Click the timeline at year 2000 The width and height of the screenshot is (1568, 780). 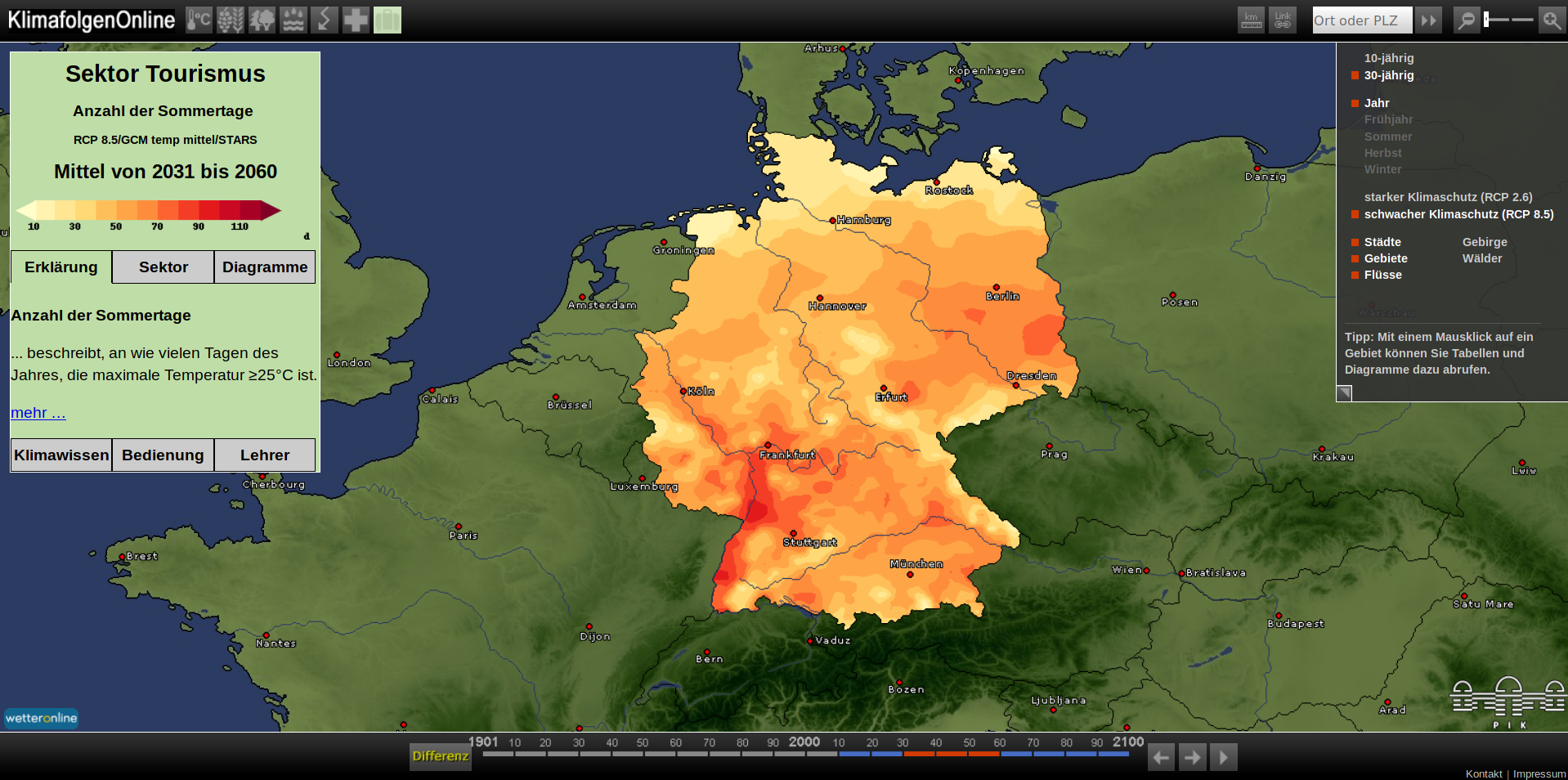(804, 742)
